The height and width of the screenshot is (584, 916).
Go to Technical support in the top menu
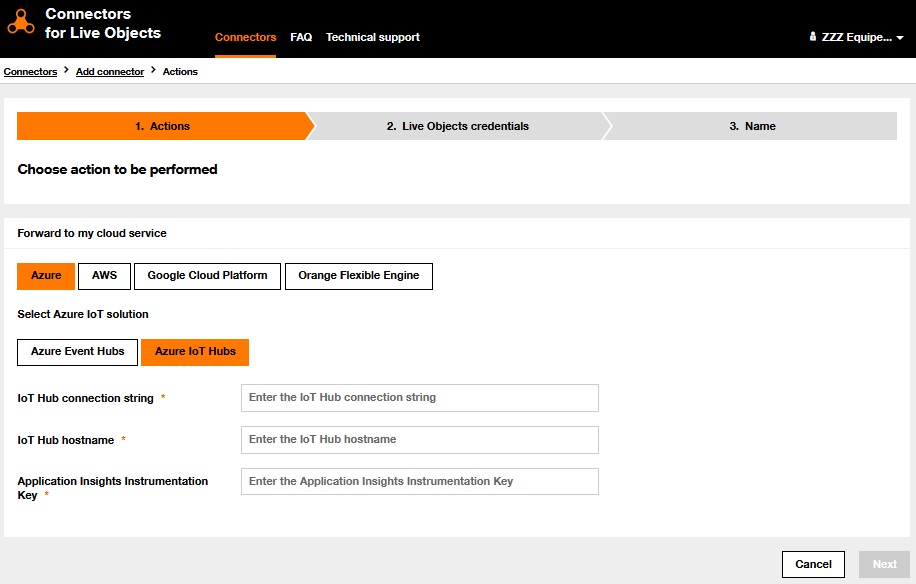pyautogui.click(x=373, y=37)
